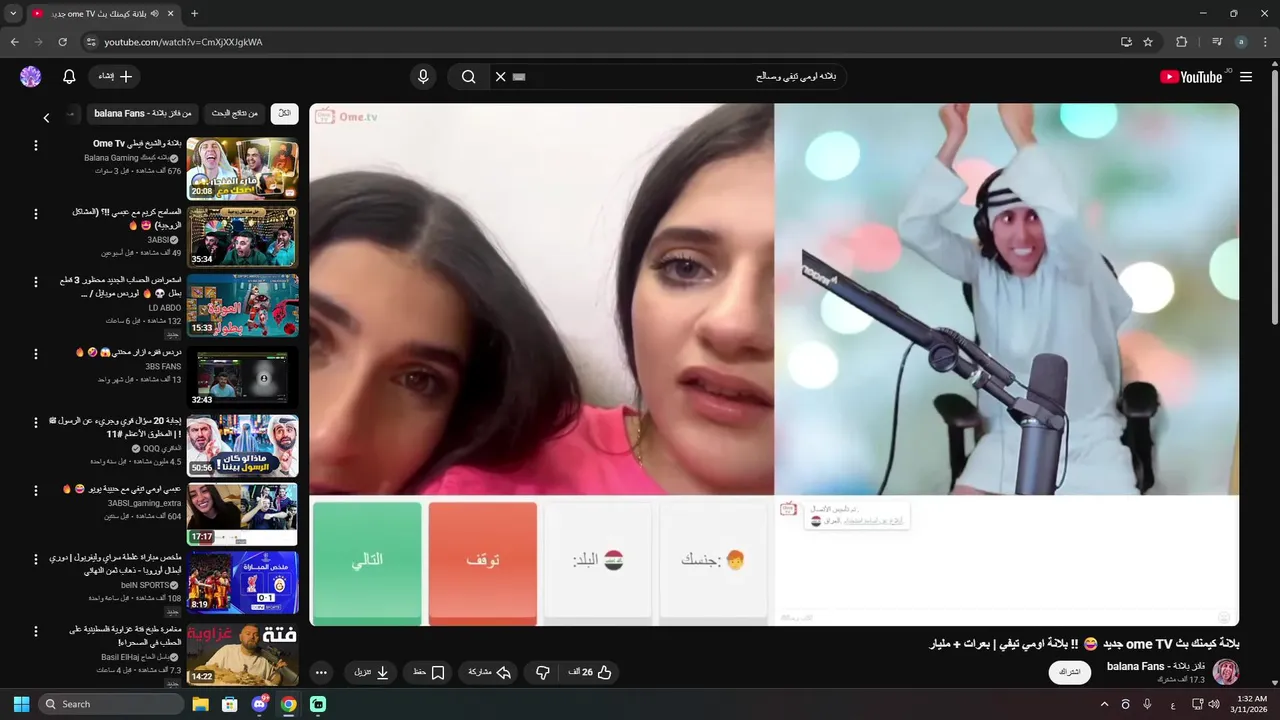The image size is (1280, 720).
Task: Open options menu for beIN SPORTS video
Action: coord(36,561)
